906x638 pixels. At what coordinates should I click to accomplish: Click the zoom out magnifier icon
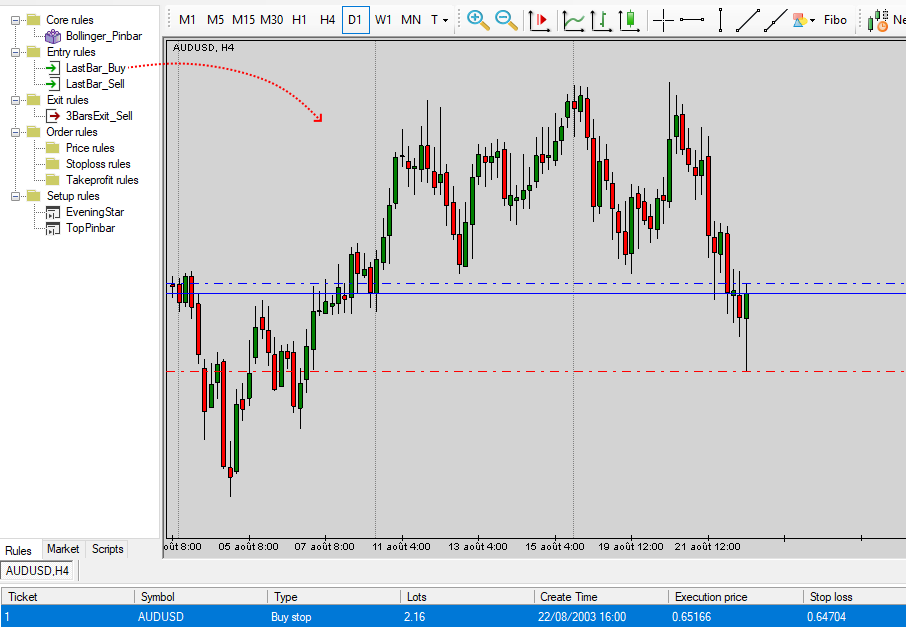coord(506,19)
